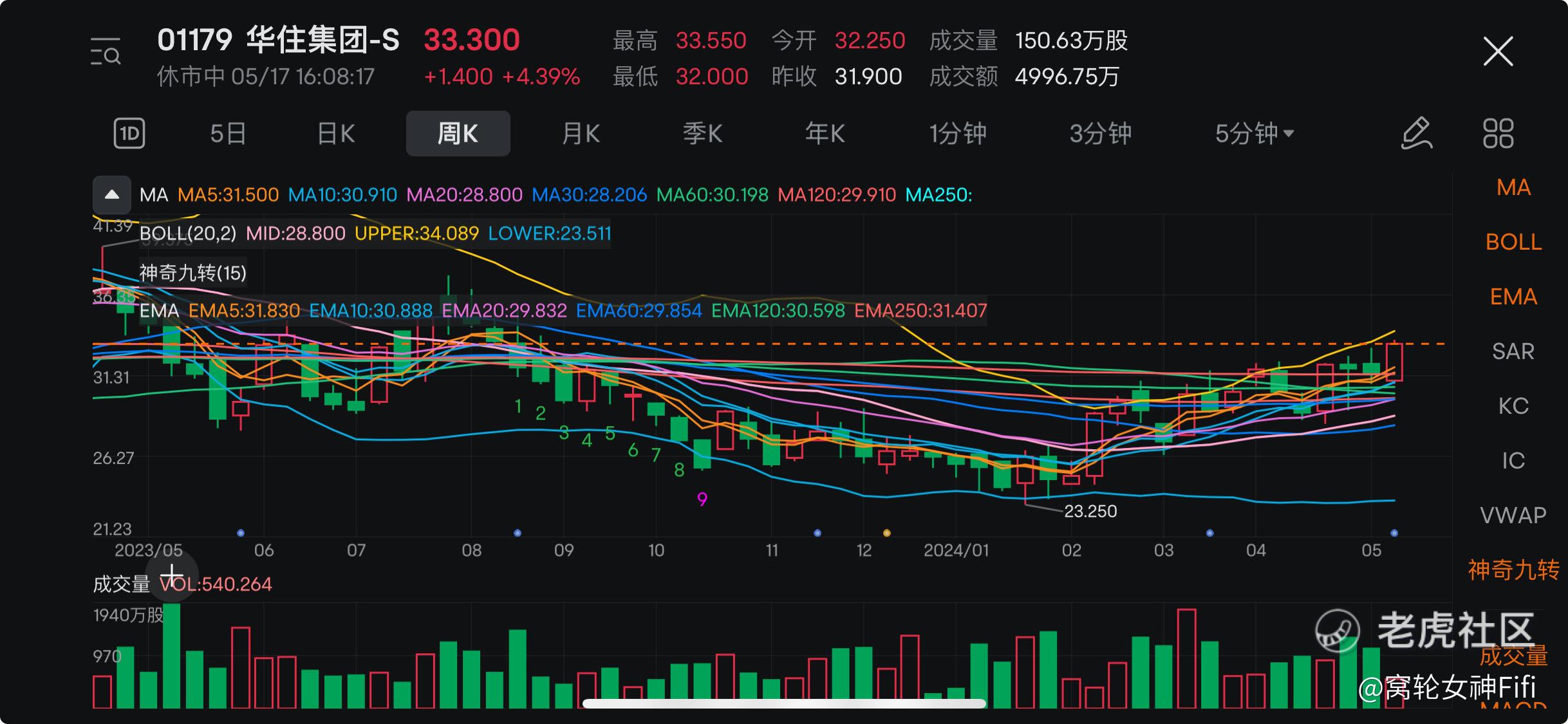
Task: Switch to the 5日 chart tab
Action: 228,133
